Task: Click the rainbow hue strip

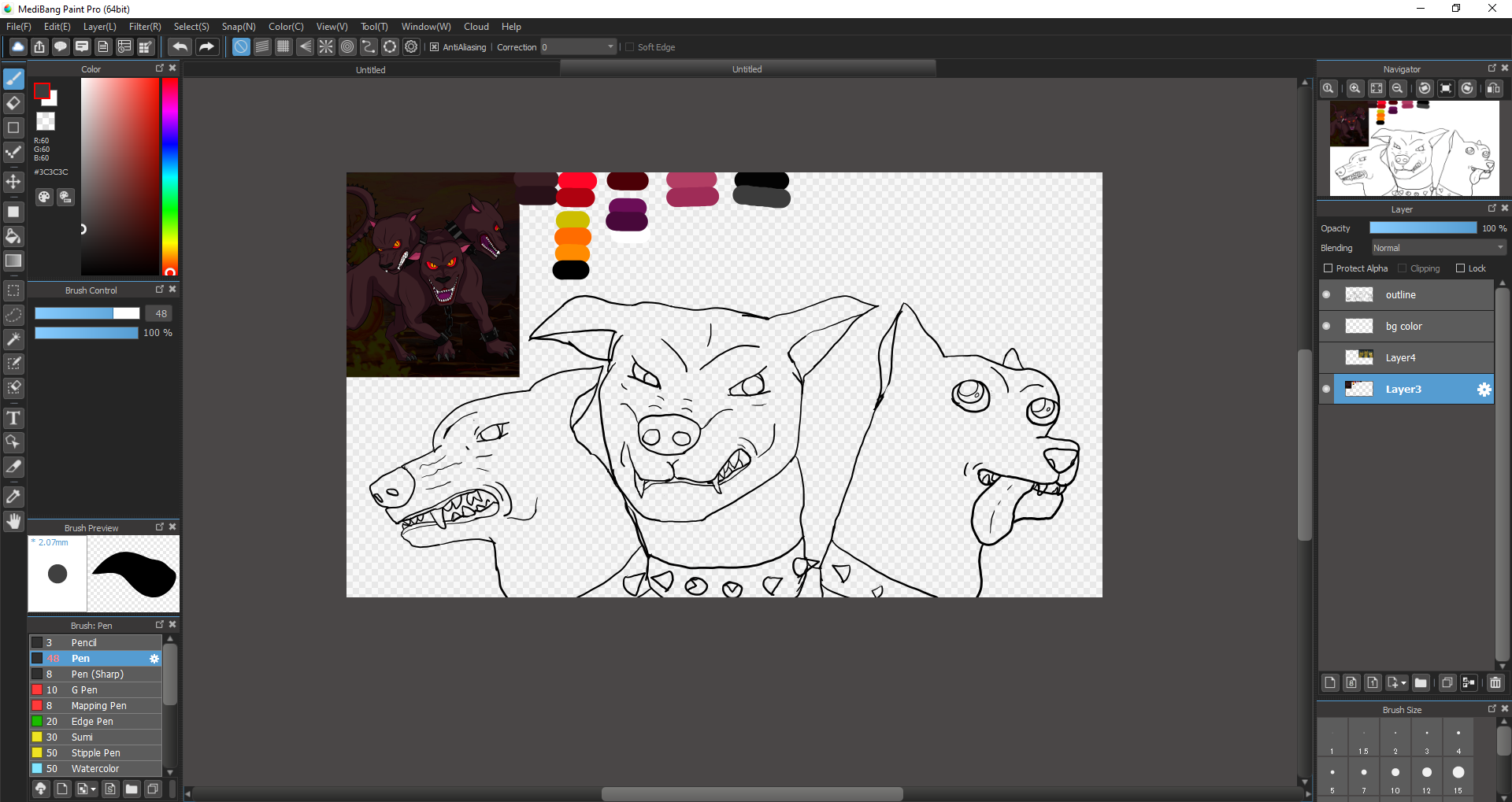Action: coord(170,176)
